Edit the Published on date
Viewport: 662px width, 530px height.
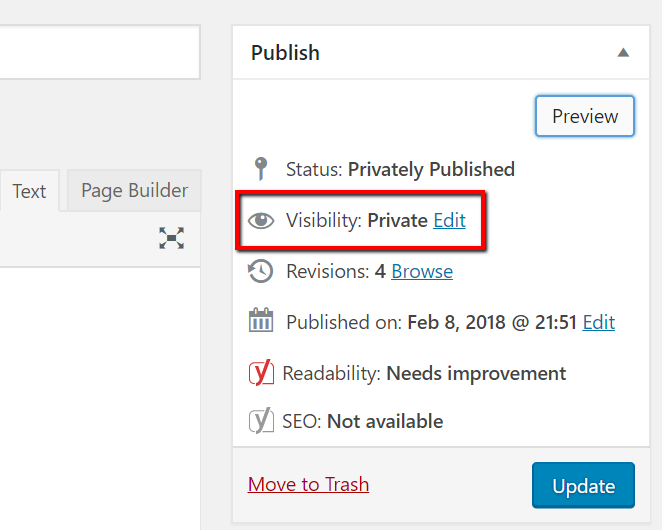click(599, 322)
